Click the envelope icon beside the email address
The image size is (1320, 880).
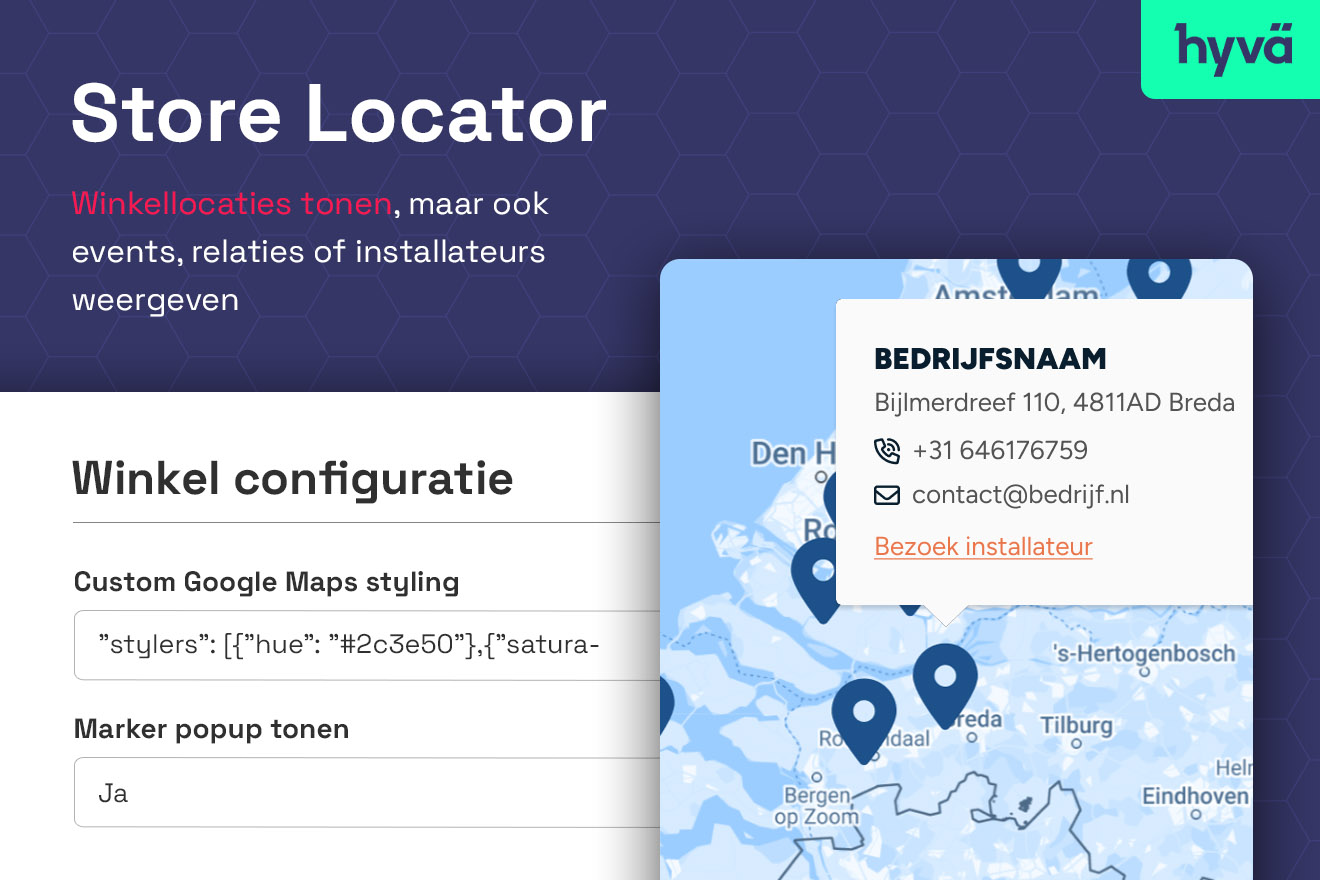886,494
